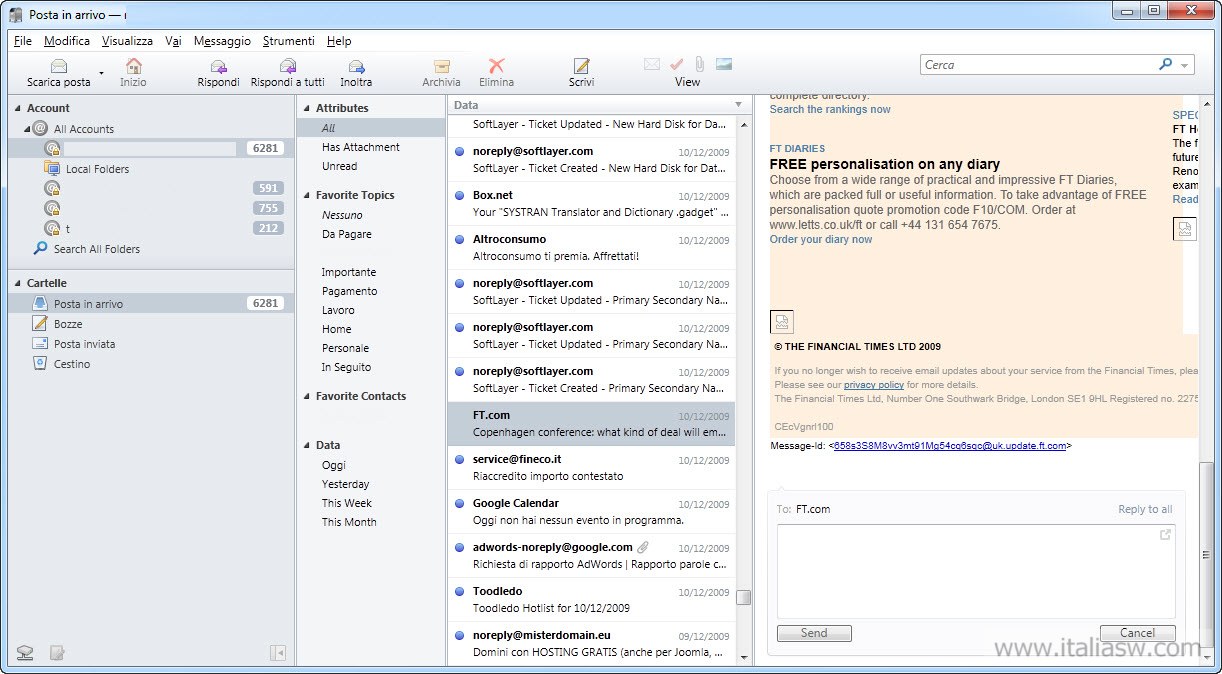Click the Search All Folders magnifier icon
The image size is (1222, 674).
coord(41,248)
